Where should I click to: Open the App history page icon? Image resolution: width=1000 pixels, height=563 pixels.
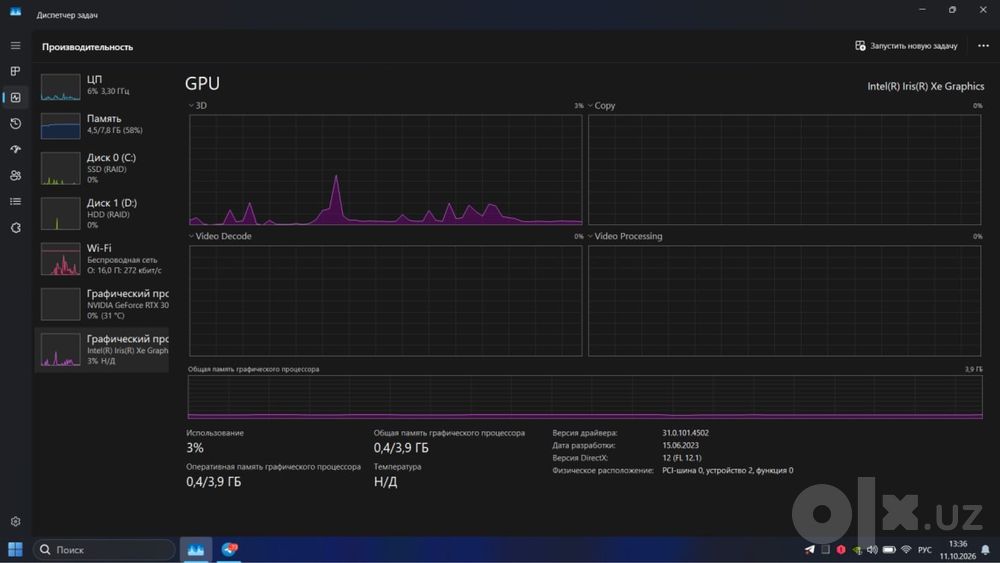(15, 124)
